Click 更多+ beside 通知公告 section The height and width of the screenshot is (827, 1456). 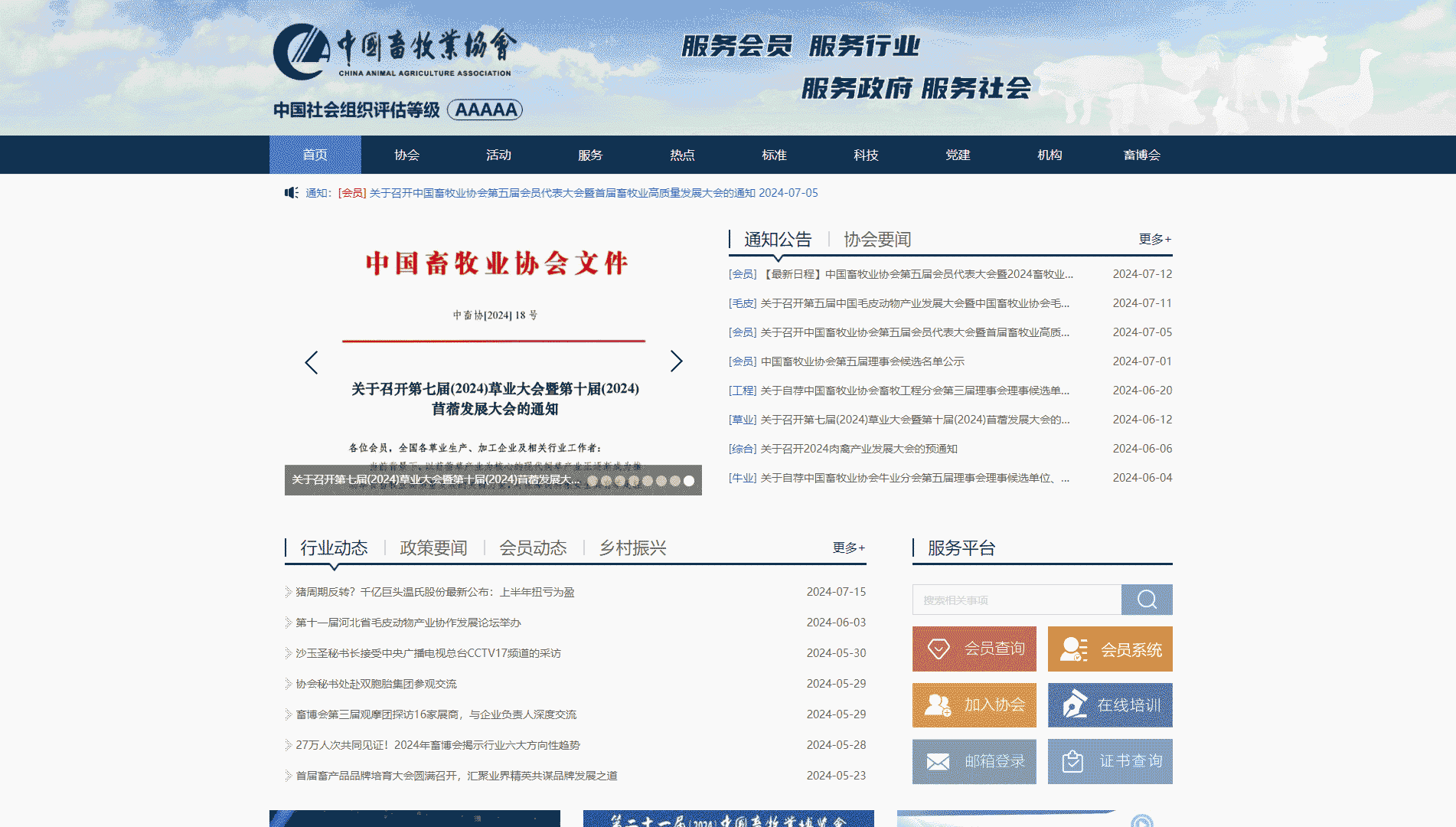pyautogui.click(x=1155, y=239)
